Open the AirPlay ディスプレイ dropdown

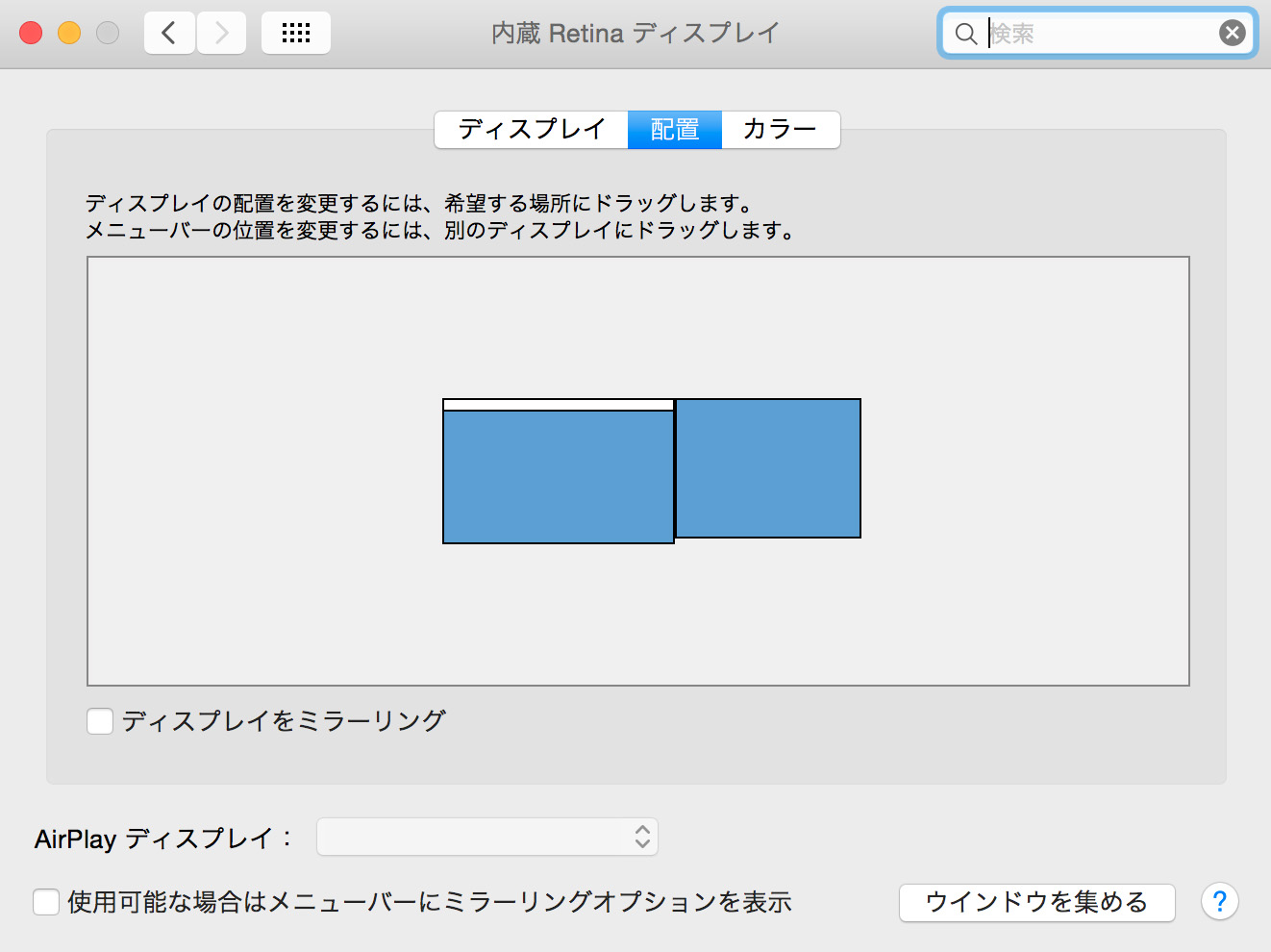click(x=487, y=837)
